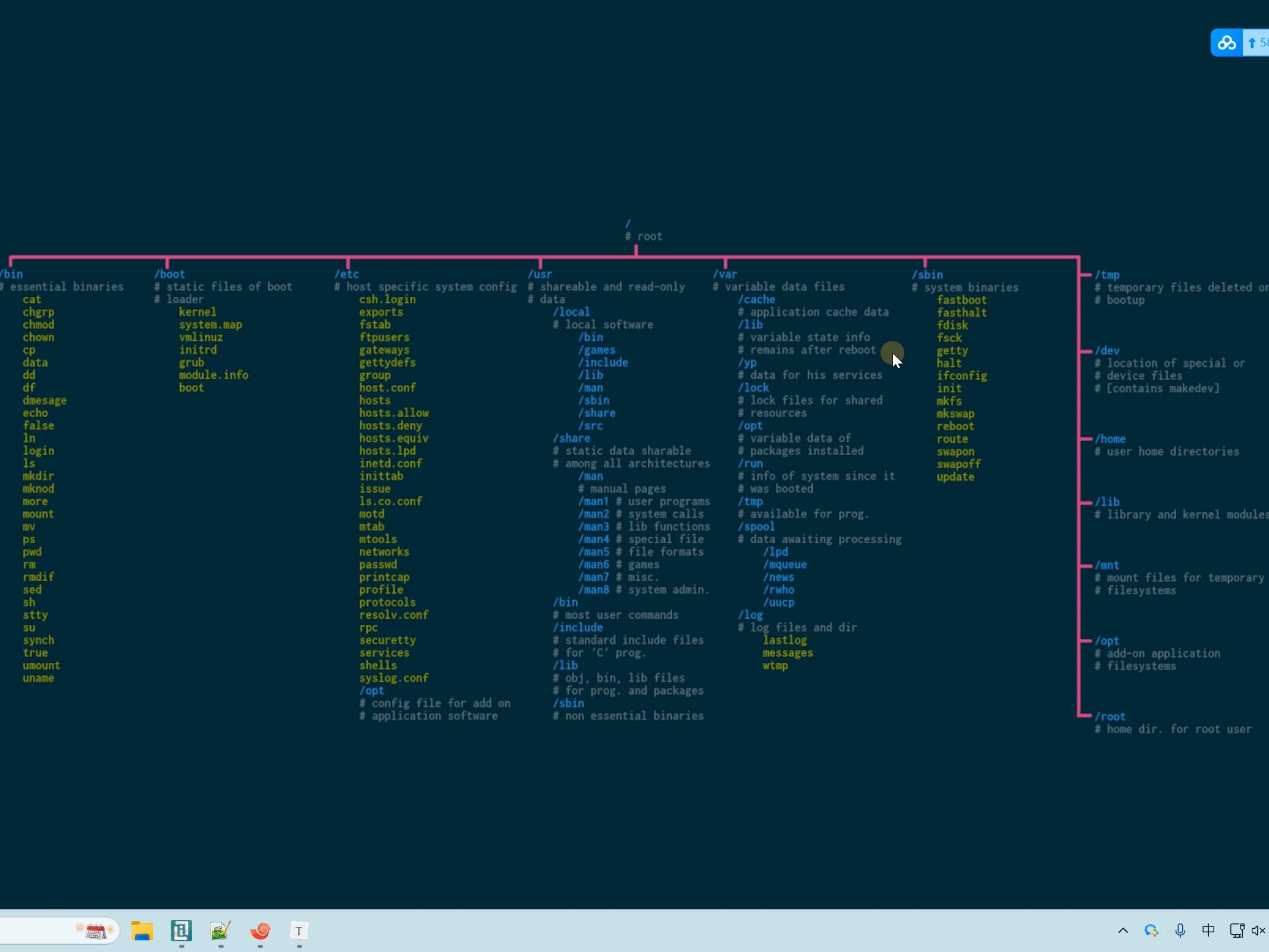Click the '# non essential binaries' comment
Screen dimensions: 1269x952
point(628,716)
